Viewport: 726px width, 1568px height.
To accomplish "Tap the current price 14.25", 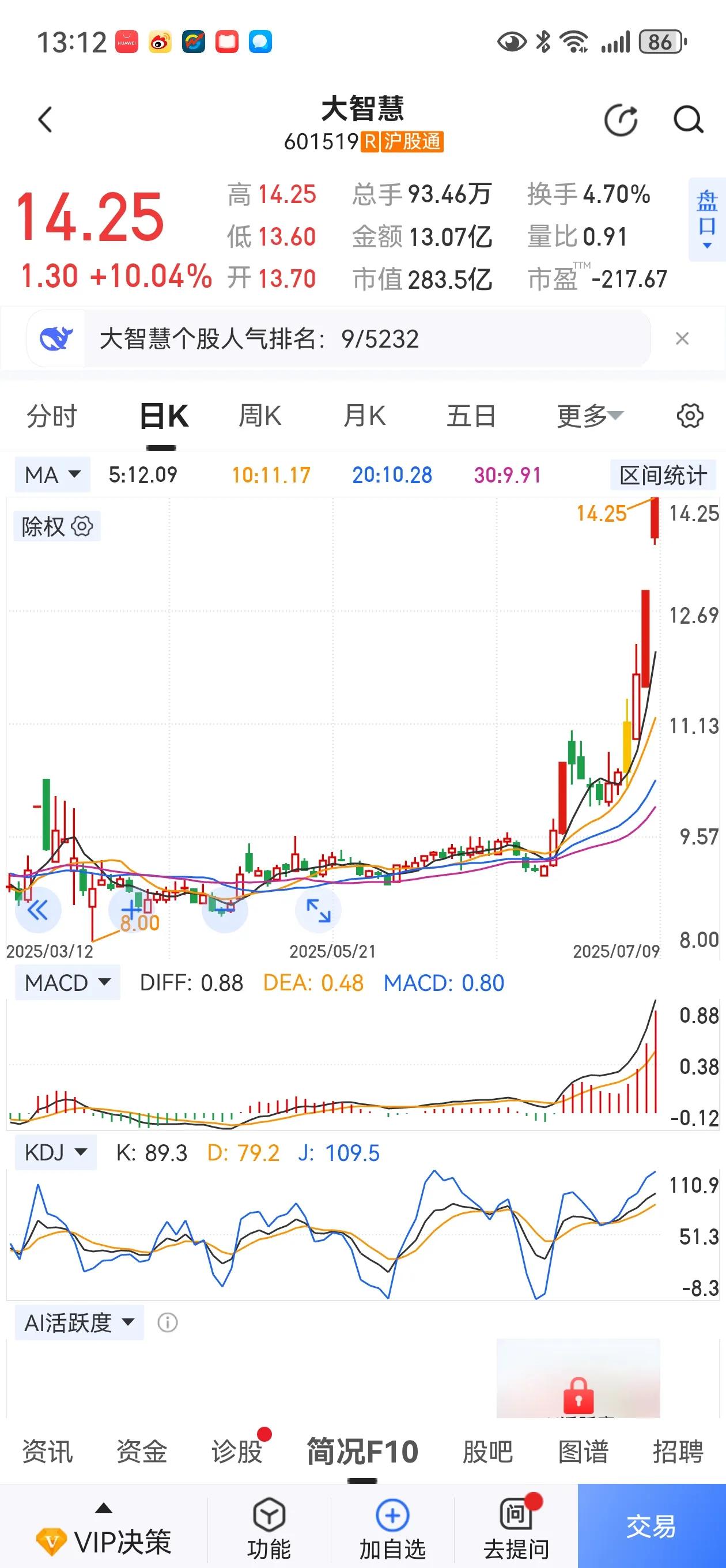I will point(90,217).
